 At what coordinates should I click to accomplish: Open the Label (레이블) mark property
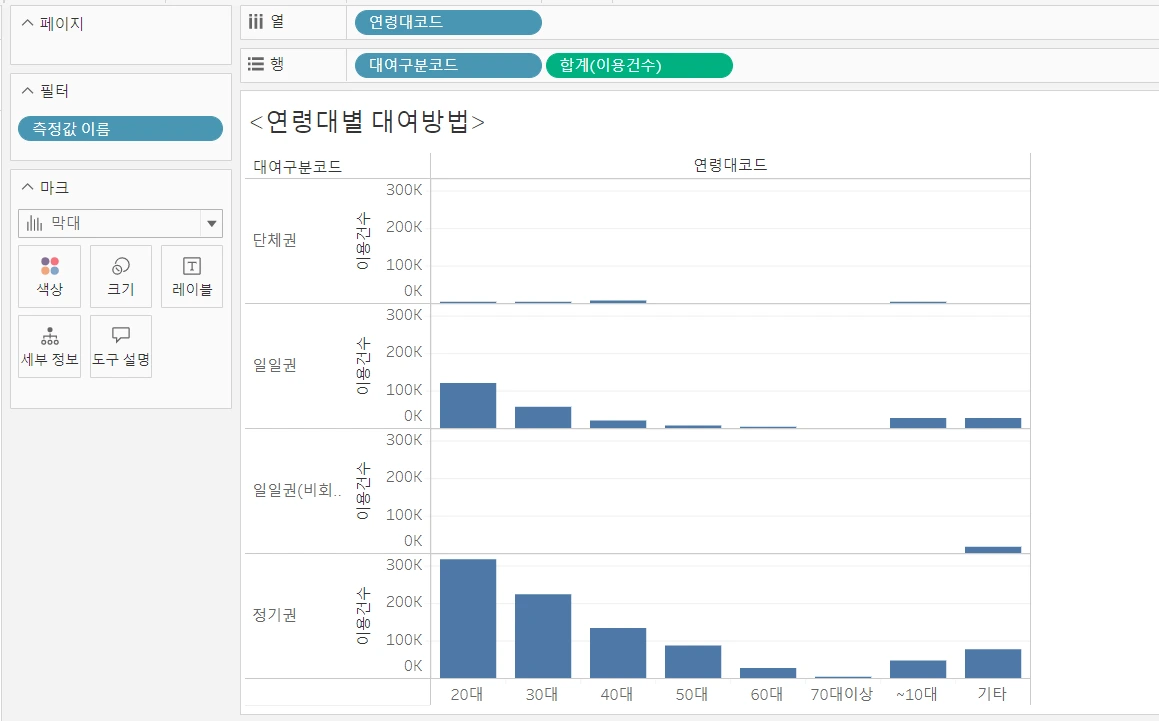[x=191, y=276]
